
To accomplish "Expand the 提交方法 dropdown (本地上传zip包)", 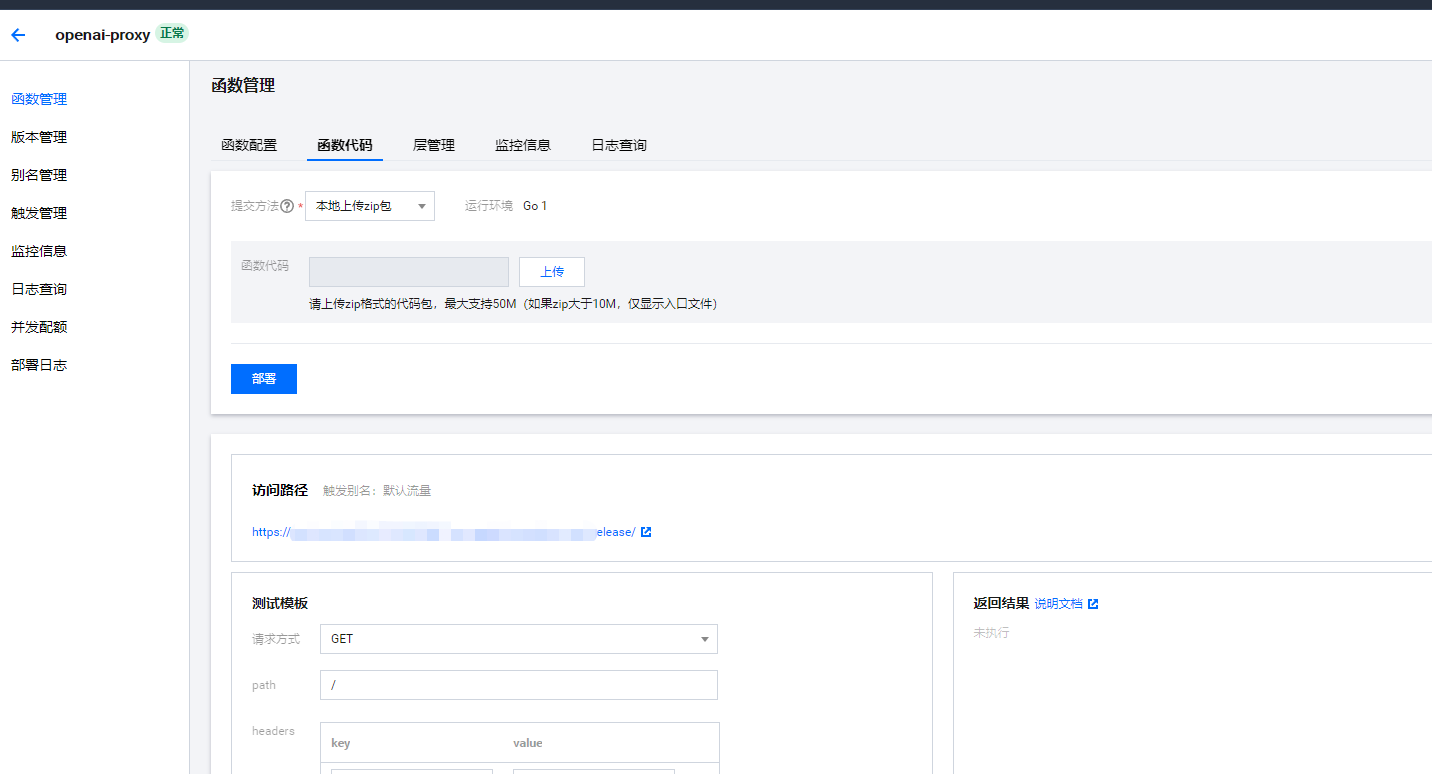I will [370, 206].
